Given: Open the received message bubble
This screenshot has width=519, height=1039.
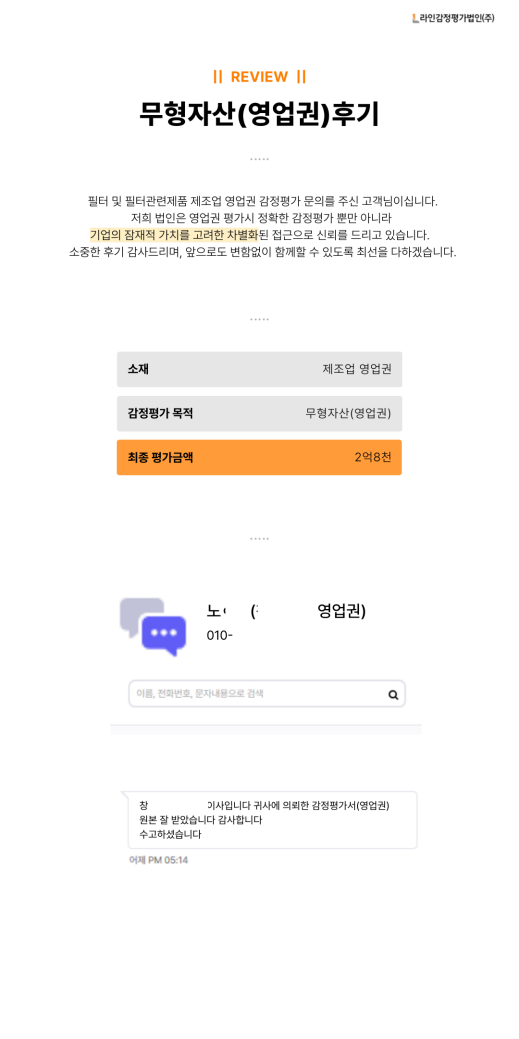Looking at the screenshot, I should tap(272, 820).
